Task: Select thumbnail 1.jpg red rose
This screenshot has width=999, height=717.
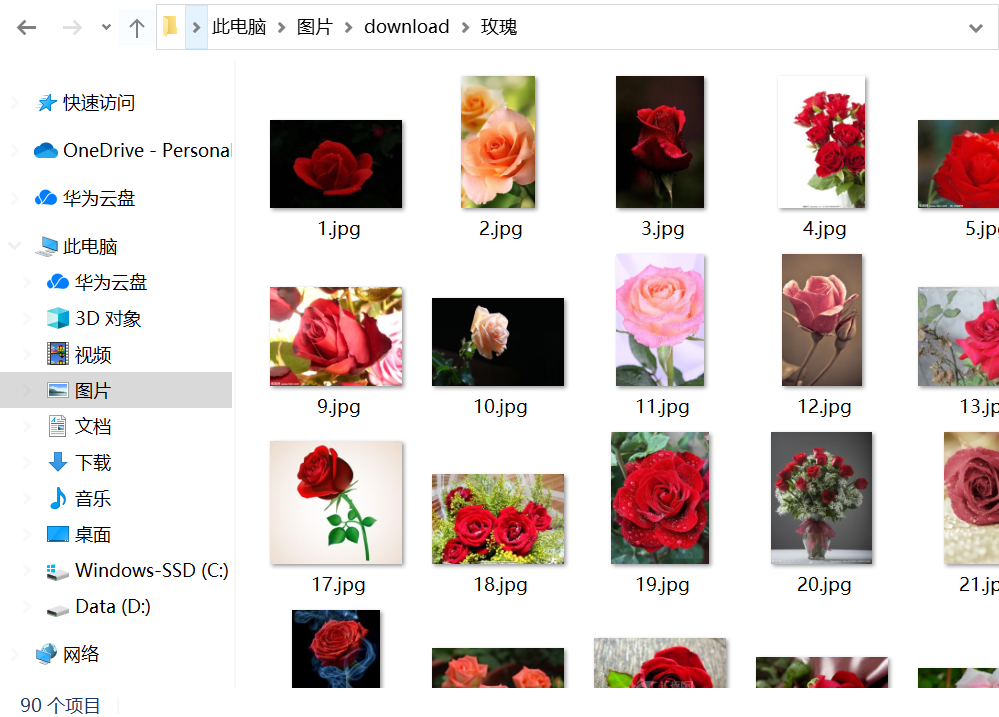Action: 336,164
